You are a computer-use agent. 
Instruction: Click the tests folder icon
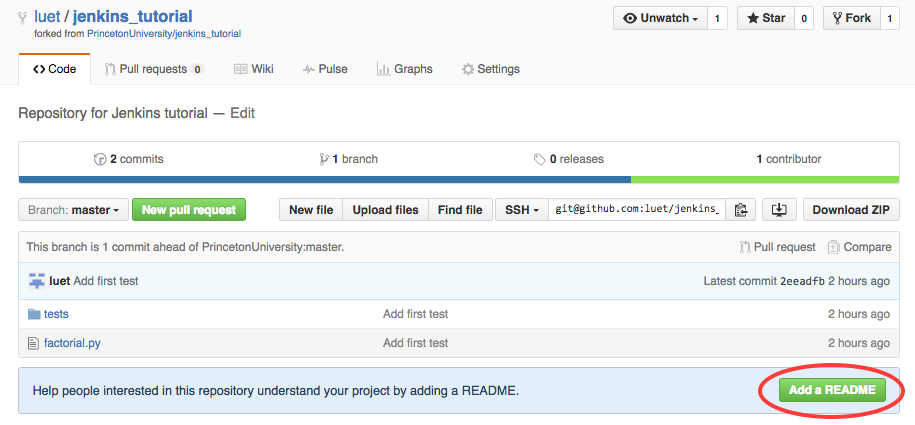34,314
